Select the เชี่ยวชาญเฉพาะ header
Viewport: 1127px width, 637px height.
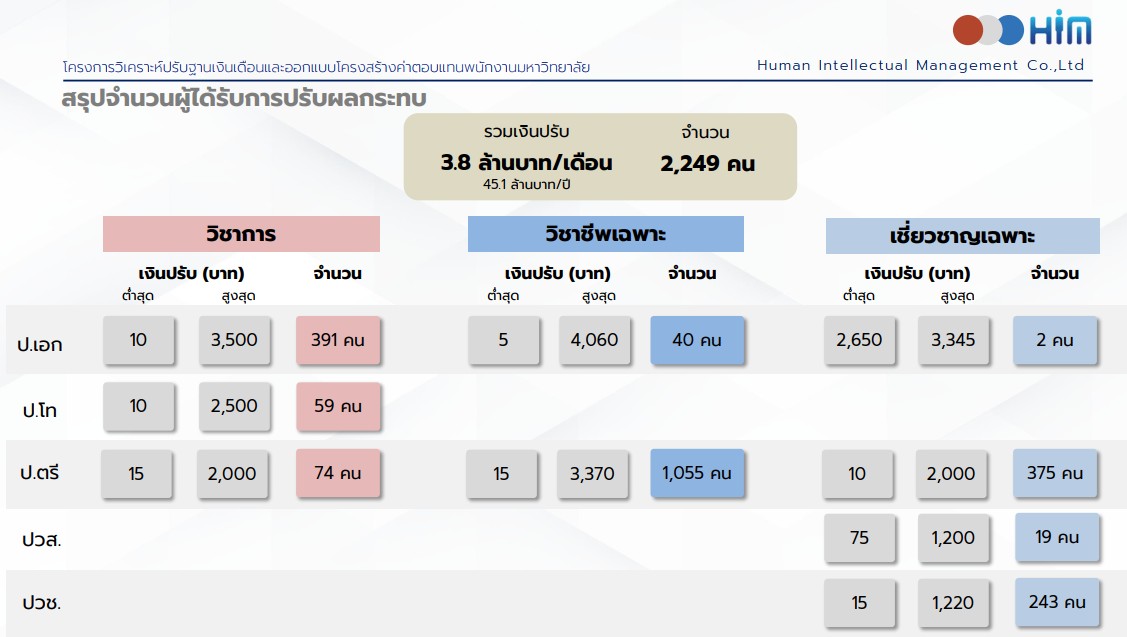962,236
